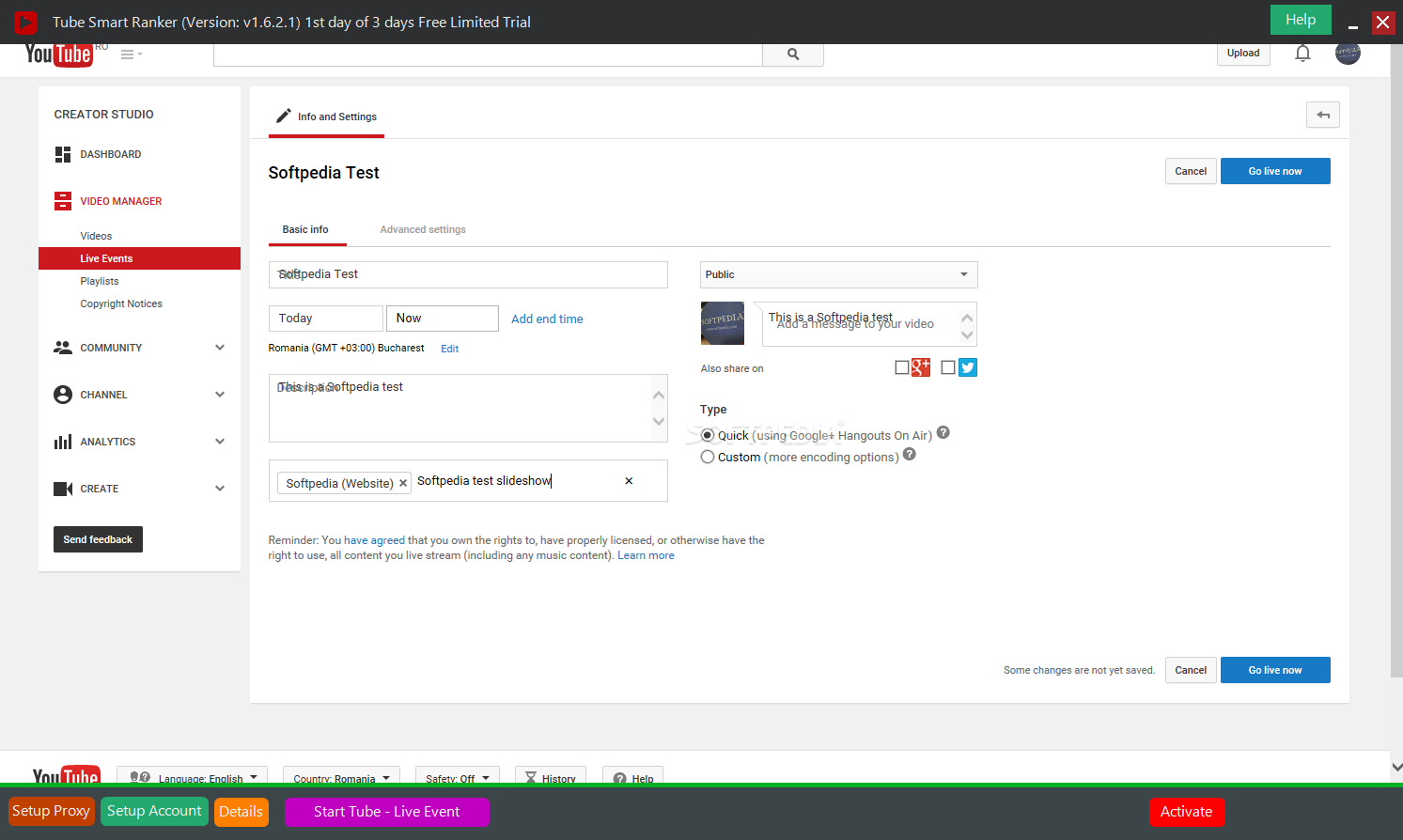Click the bottom Cancel button
Image resolution: width=1403 pixels, height=840 pixels.
[1191, 670]
